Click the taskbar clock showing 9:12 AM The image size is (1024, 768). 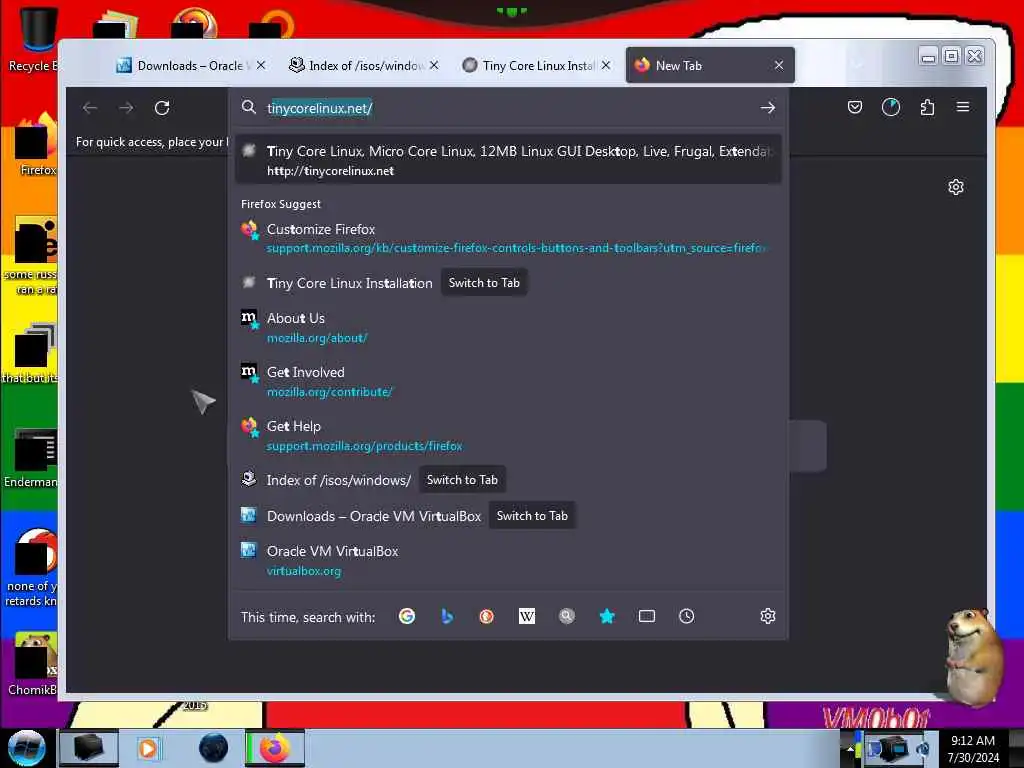tap(973, 749)
